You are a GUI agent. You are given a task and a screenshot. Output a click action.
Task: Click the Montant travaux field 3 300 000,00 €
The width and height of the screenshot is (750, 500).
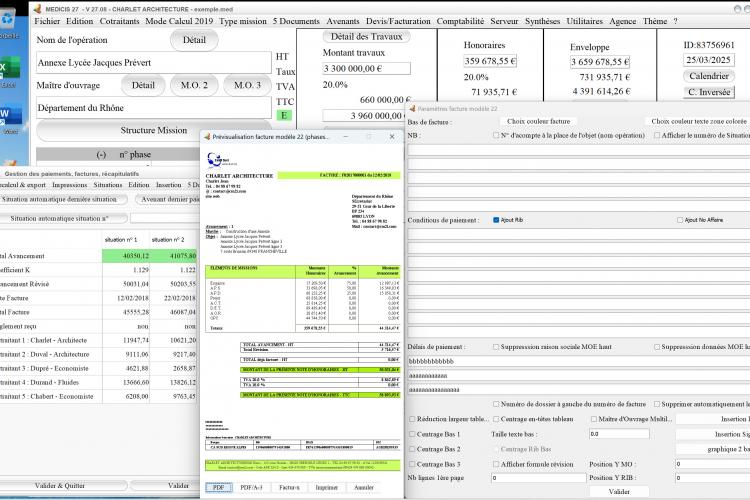point(366,68)
